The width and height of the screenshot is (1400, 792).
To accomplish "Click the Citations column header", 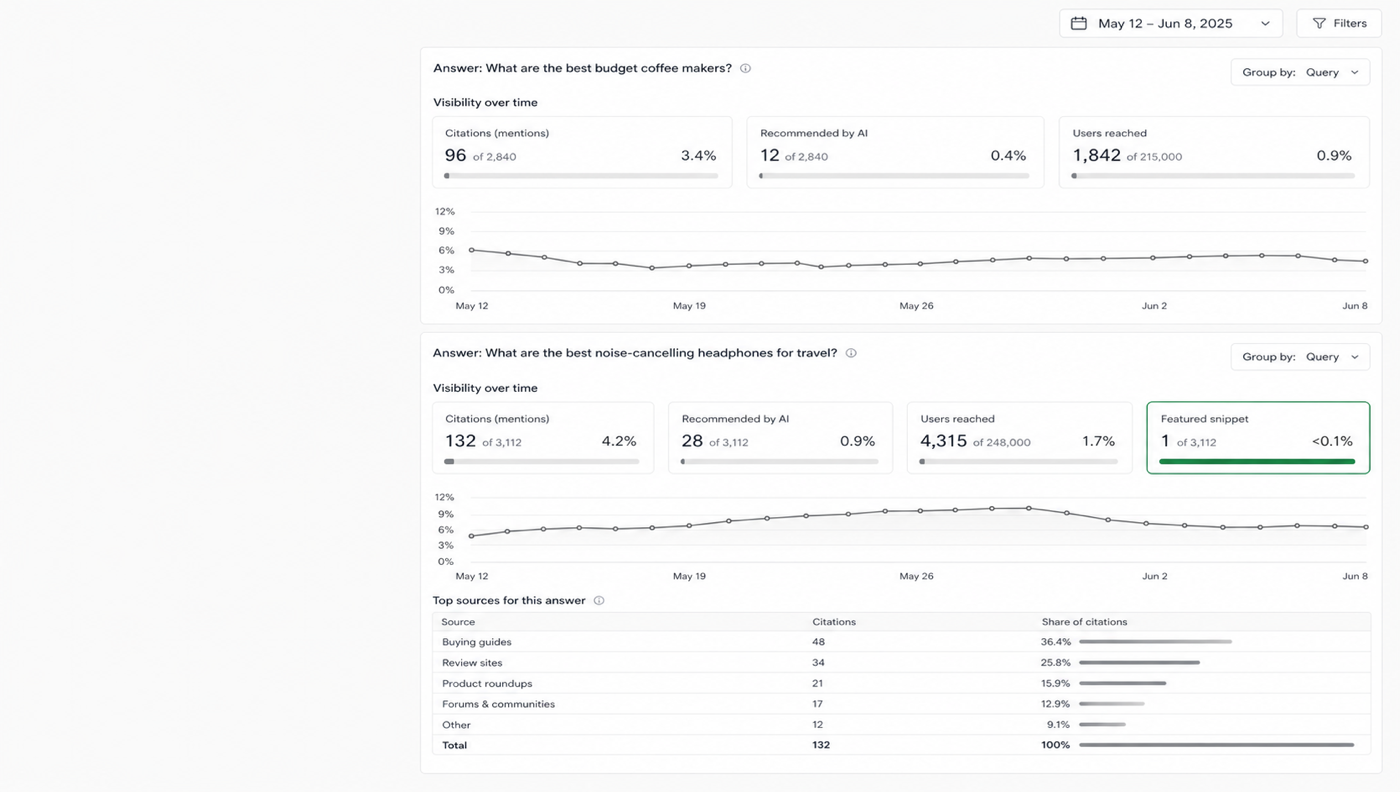I will pyautogui.click(x=834, y=622).
